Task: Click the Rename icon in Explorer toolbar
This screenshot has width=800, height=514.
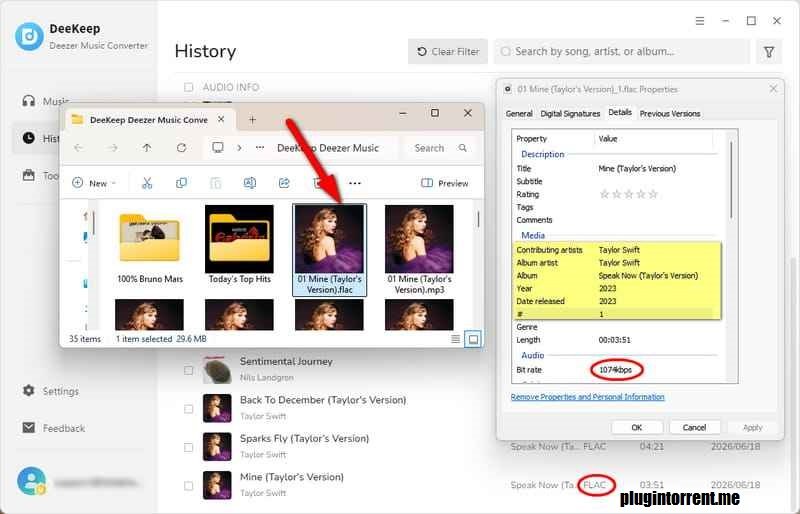Action: point(249,183)
